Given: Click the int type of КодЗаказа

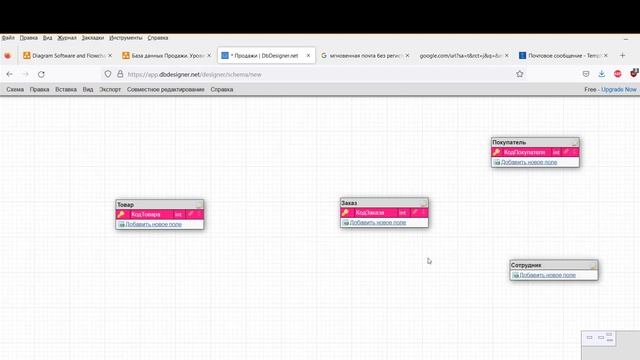Looking at the screenshot, I should click(x=402, y=213).
